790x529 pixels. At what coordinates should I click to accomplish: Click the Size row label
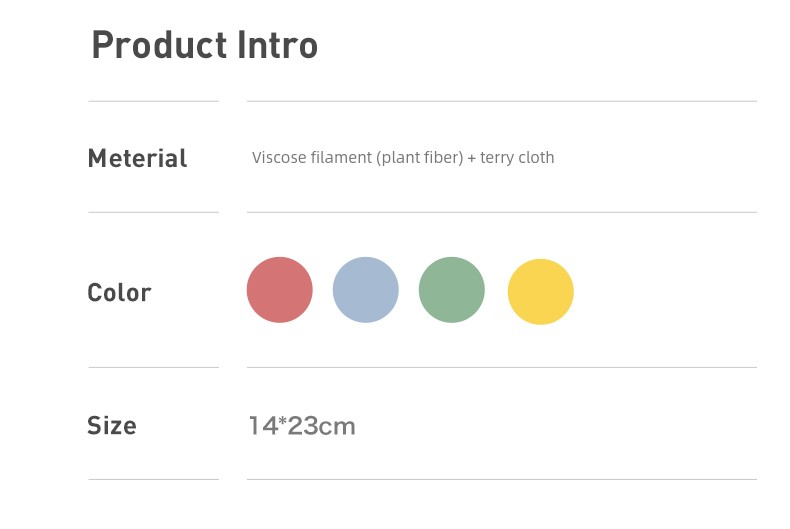pos(112,426)
